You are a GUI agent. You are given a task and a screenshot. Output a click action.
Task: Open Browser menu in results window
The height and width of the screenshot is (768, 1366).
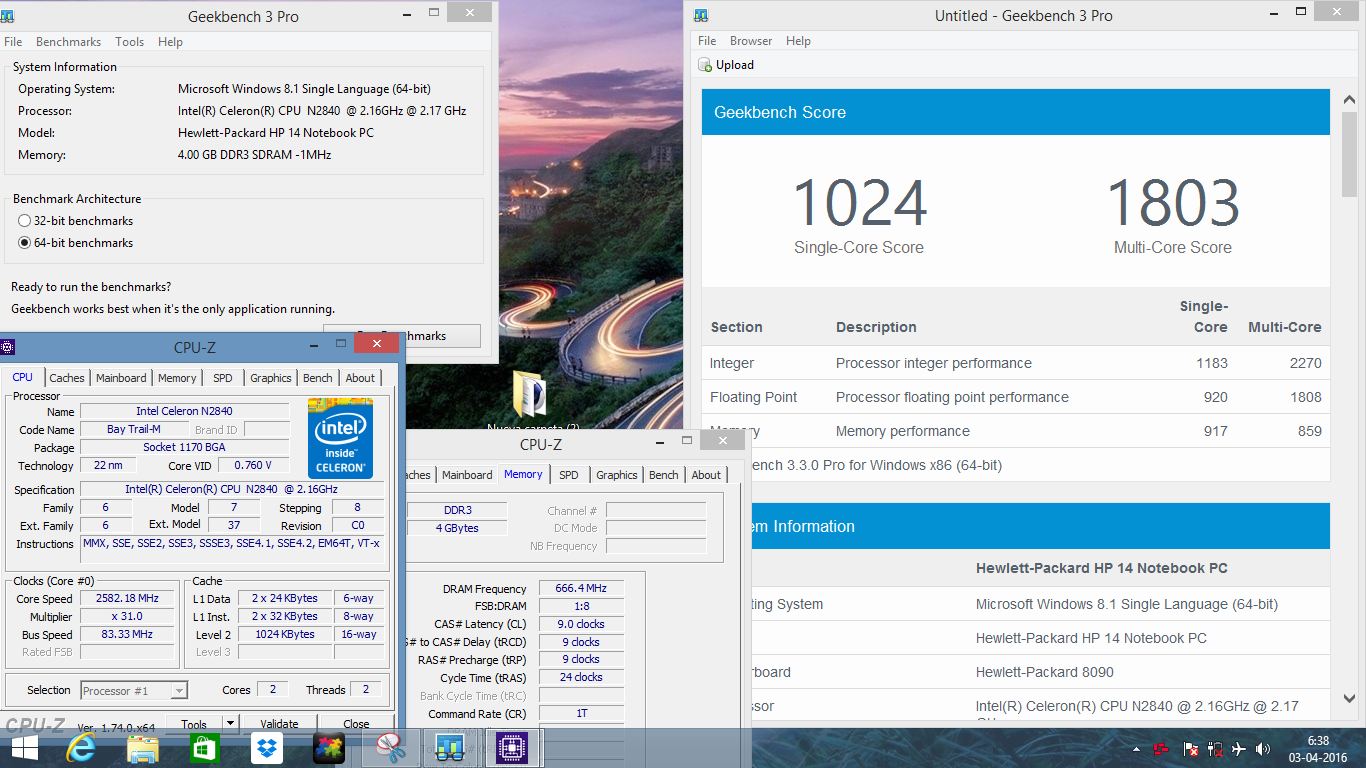tap(751, 41)
